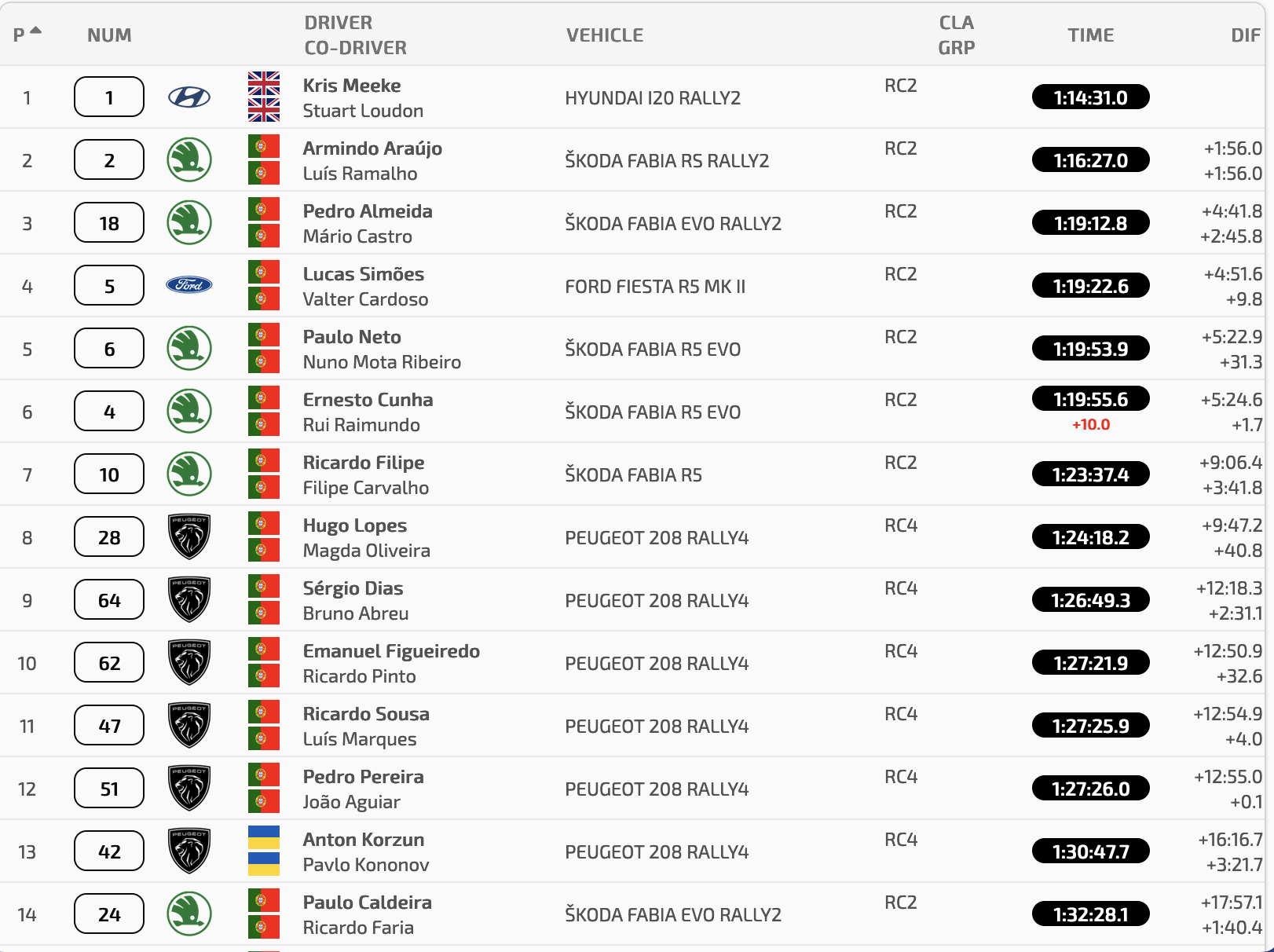Open driver Pedro Almeida's entry
The width and height of the screenshot is (1274, 952).
[368, 211]
